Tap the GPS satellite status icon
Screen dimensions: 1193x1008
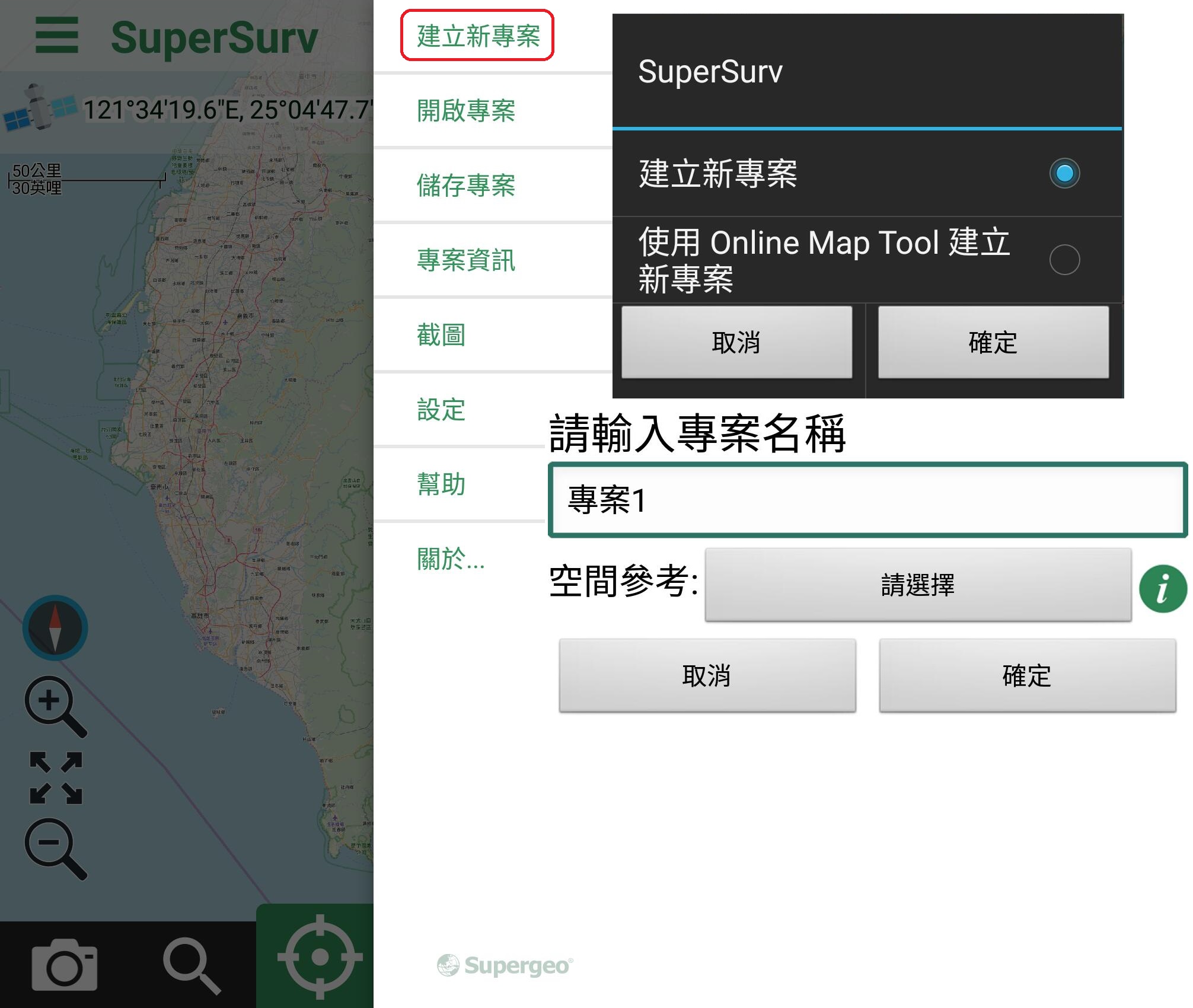tap(39, 108)
